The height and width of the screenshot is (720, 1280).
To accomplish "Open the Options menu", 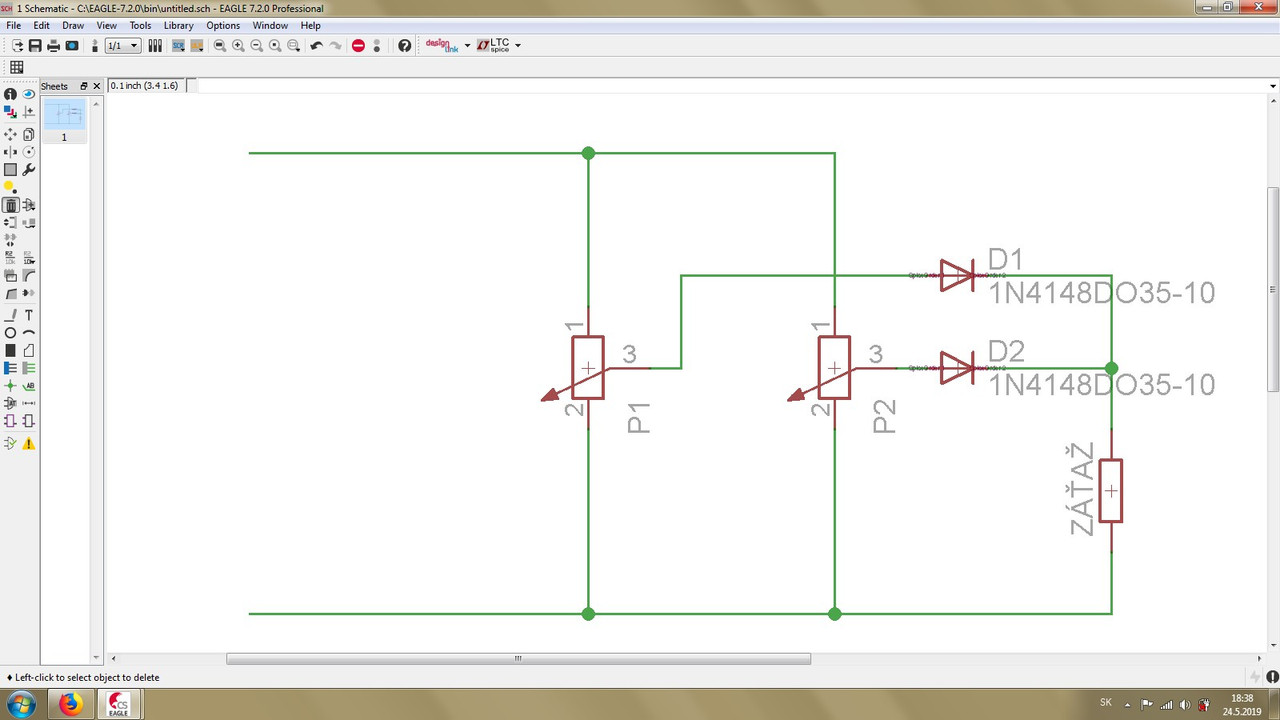I will 223,25.
